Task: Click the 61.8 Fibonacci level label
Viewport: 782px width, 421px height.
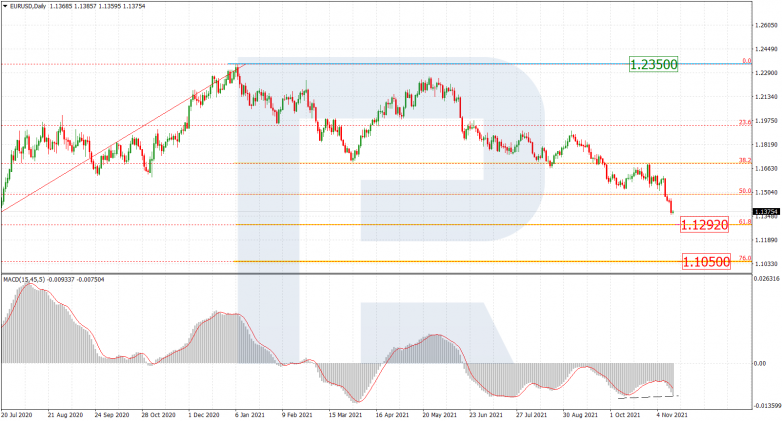Action: [745, 221]
